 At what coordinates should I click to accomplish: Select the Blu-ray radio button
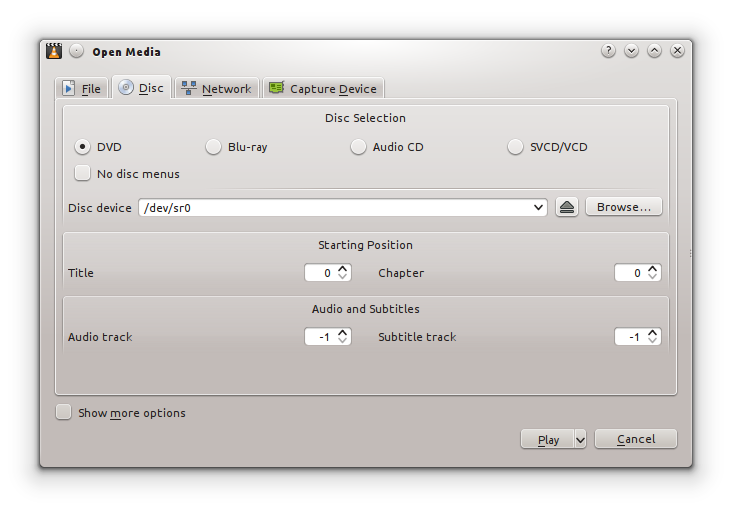coord(214,147)
